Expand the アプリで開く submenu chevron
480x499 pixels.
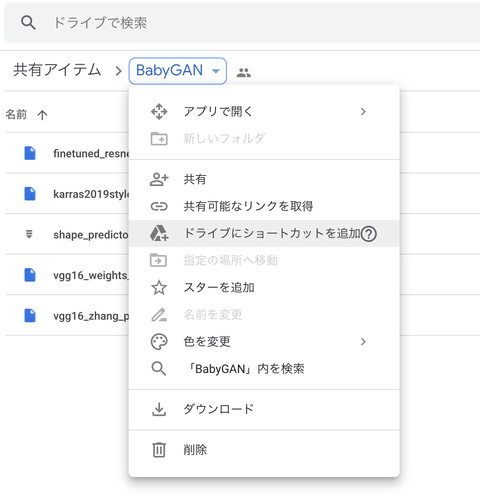click(363, 112)
